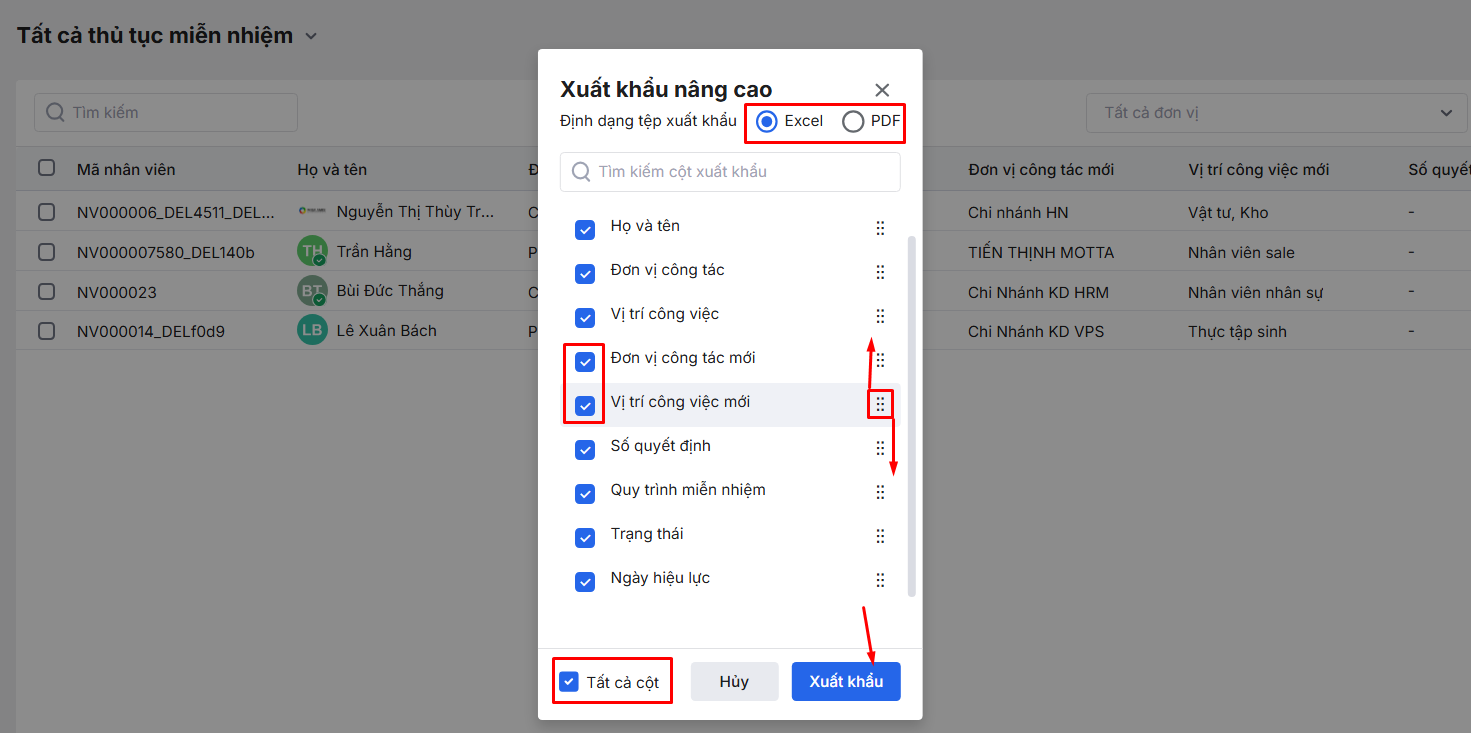Select the Excel export format
The height and width of the screenshot is (733, 1471).
coord(767,122)
